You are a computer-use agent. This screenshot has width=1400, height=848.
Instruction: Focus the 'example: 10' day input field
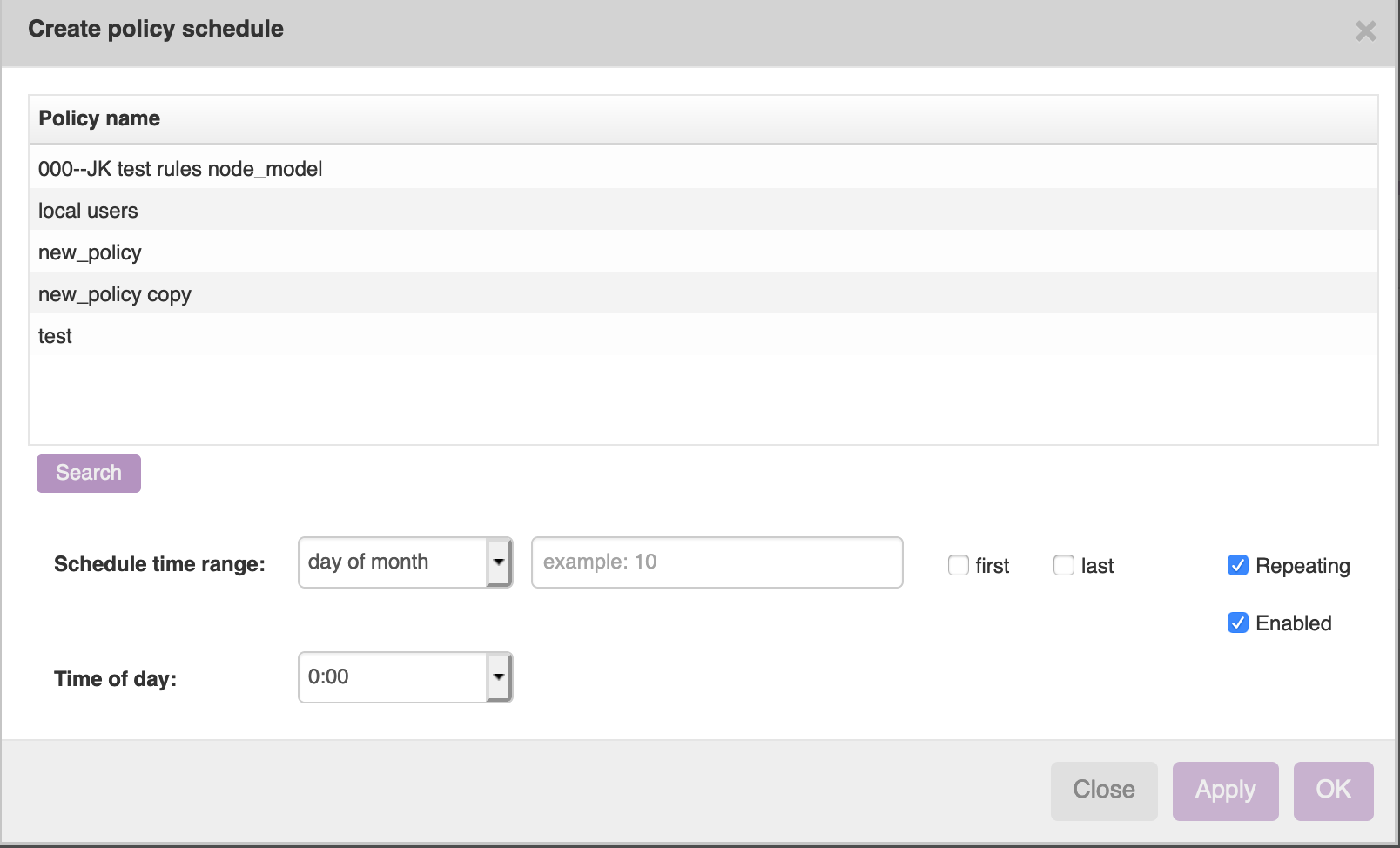tap(717, 562)
